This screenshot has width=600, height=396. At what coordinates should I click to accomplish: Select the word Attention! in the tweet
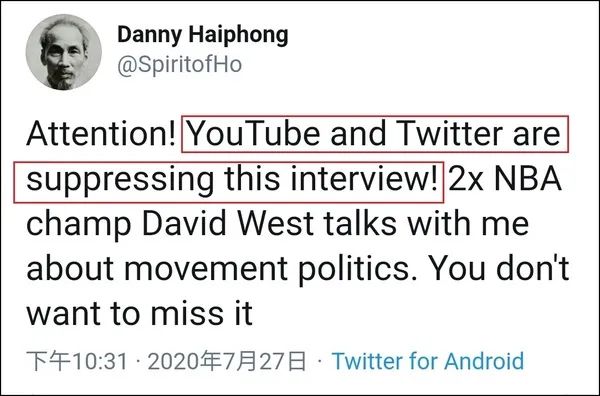[101, 134]
